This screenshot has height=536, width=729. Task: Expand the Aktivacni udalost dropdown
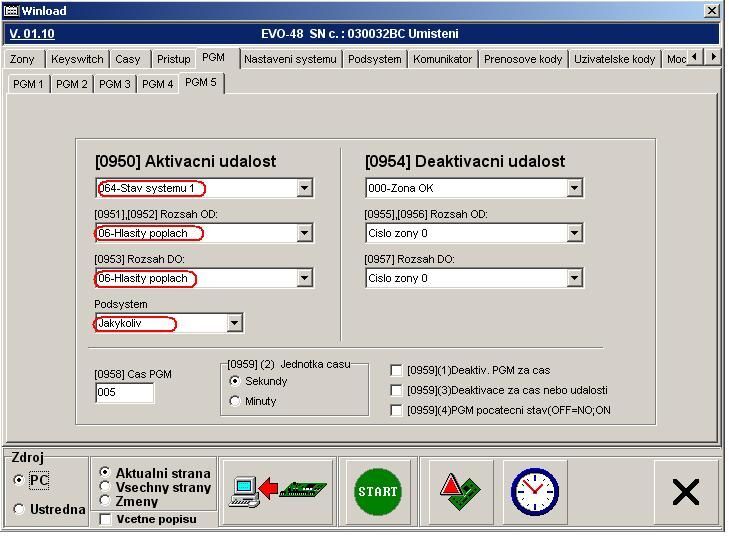click(x=304, y=188)
